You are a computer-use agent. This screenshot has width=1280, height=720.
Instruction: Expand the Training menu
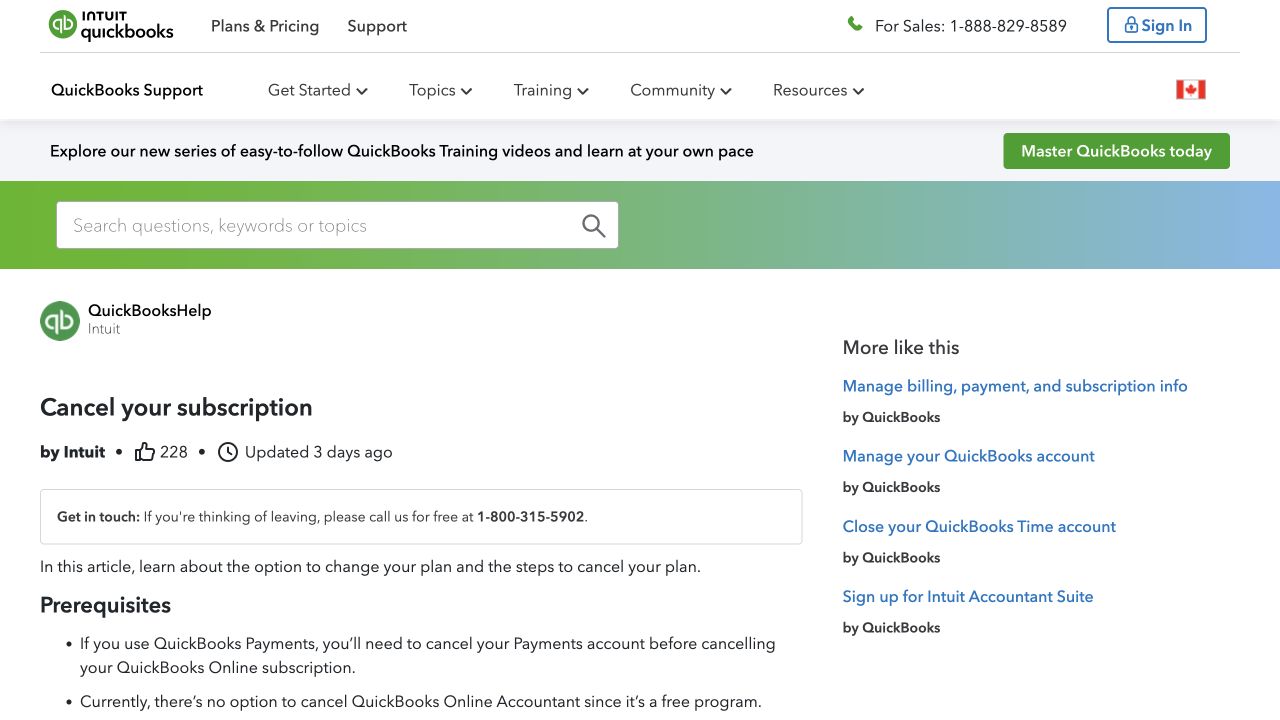click(552, 90)
